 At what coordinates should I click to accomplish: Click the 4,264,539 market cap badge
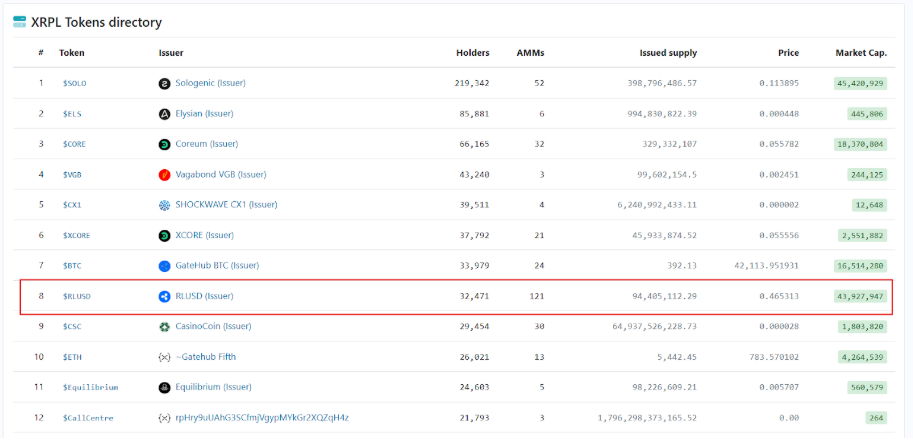(863, 357)
